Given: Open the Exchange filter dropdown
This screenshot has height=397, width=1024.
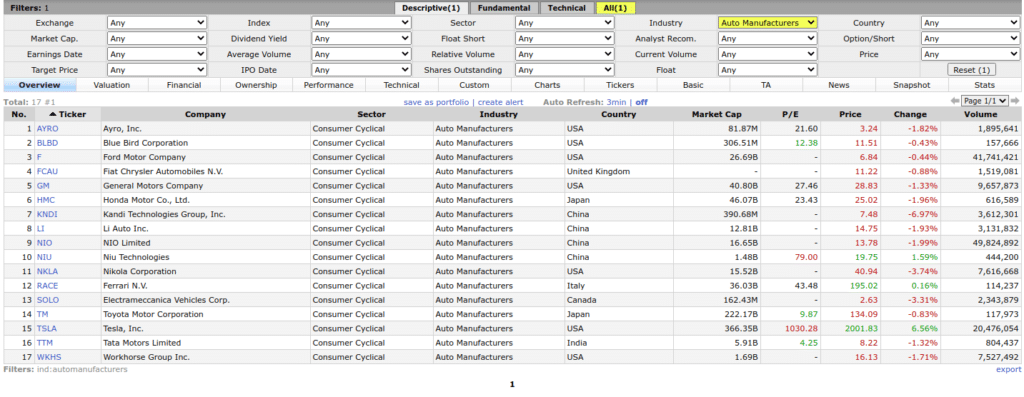Looking at the screenshot, I should click(x=157, y=22).
